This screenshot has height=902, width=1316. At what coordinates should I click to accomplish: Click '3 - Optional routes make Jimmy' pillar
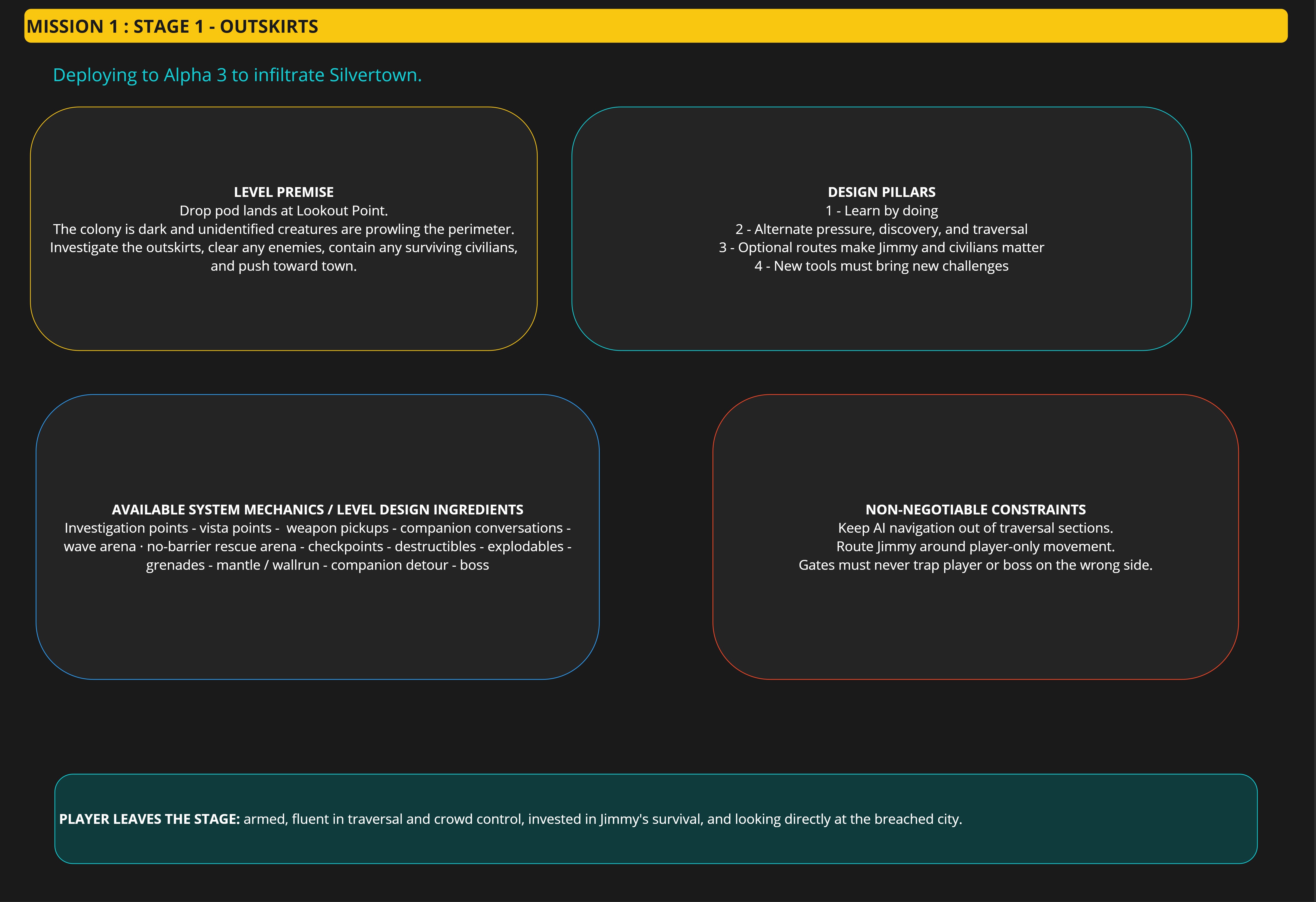(x=882, y=247)
